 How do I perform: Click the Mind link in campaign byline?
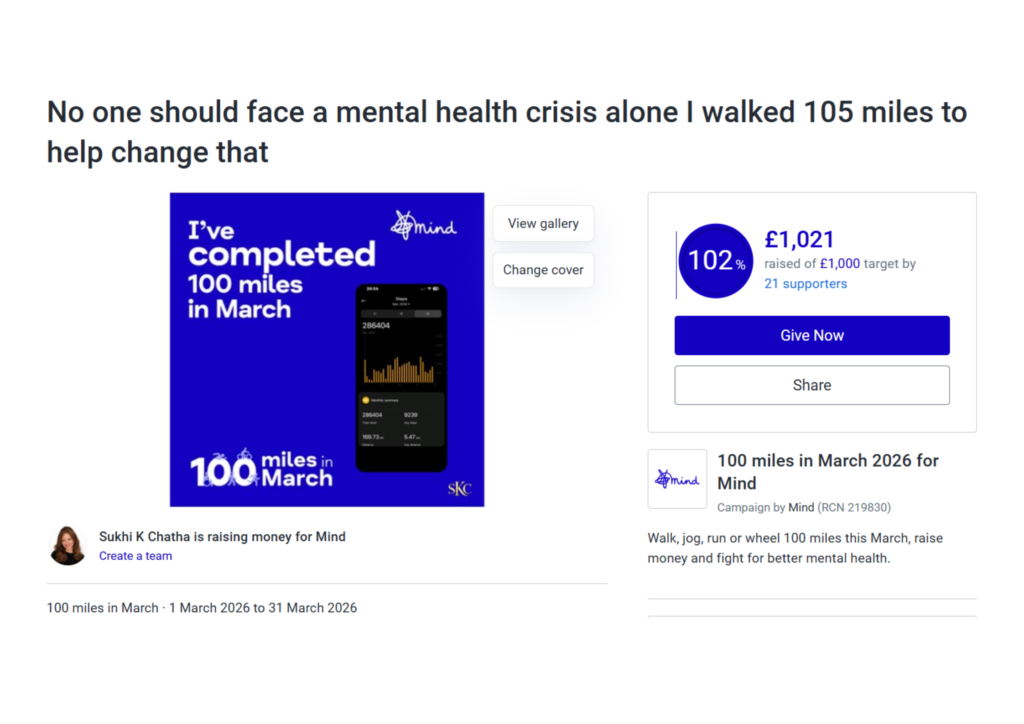(801, 508)
